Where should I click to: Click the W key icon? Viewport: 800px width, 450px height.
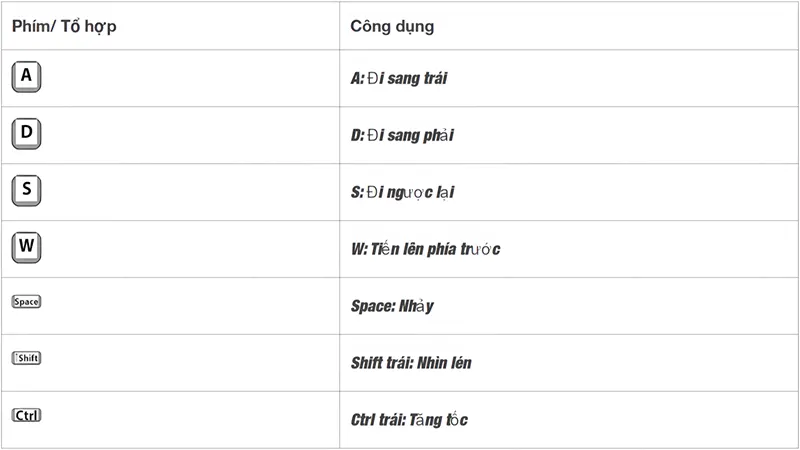[x=26, y=247]
